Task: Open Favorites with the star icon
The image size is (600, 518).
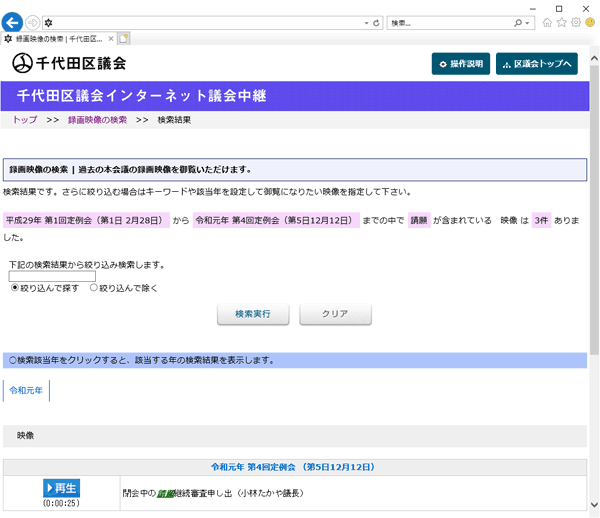Action: 561,23
